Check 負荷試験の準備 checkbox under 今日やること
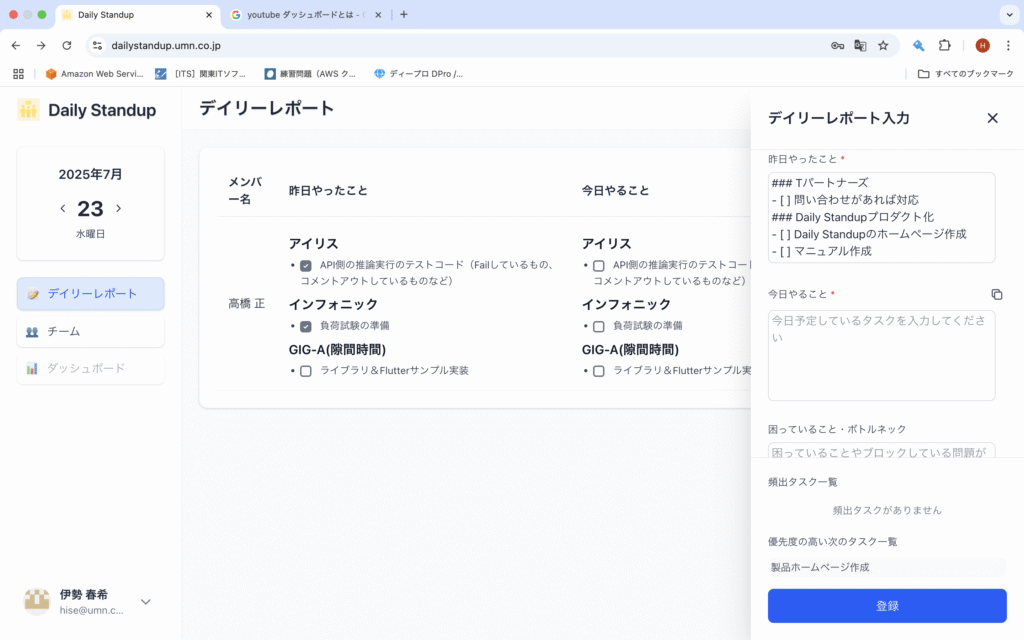This screenshot has width=1024, height=640. click(598, 327)
